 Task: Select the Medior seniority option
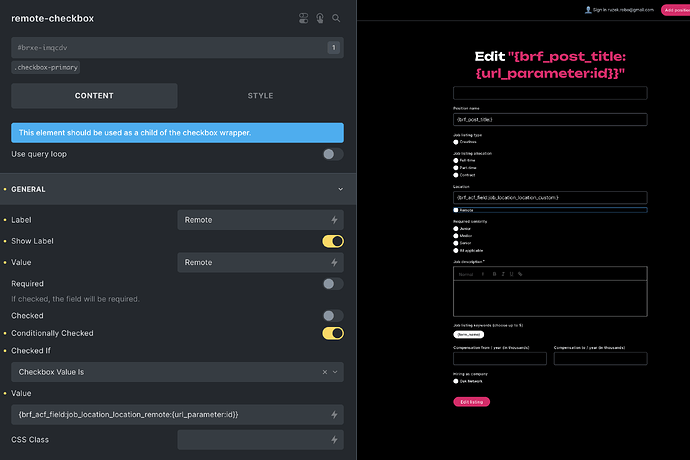(456, 236)
